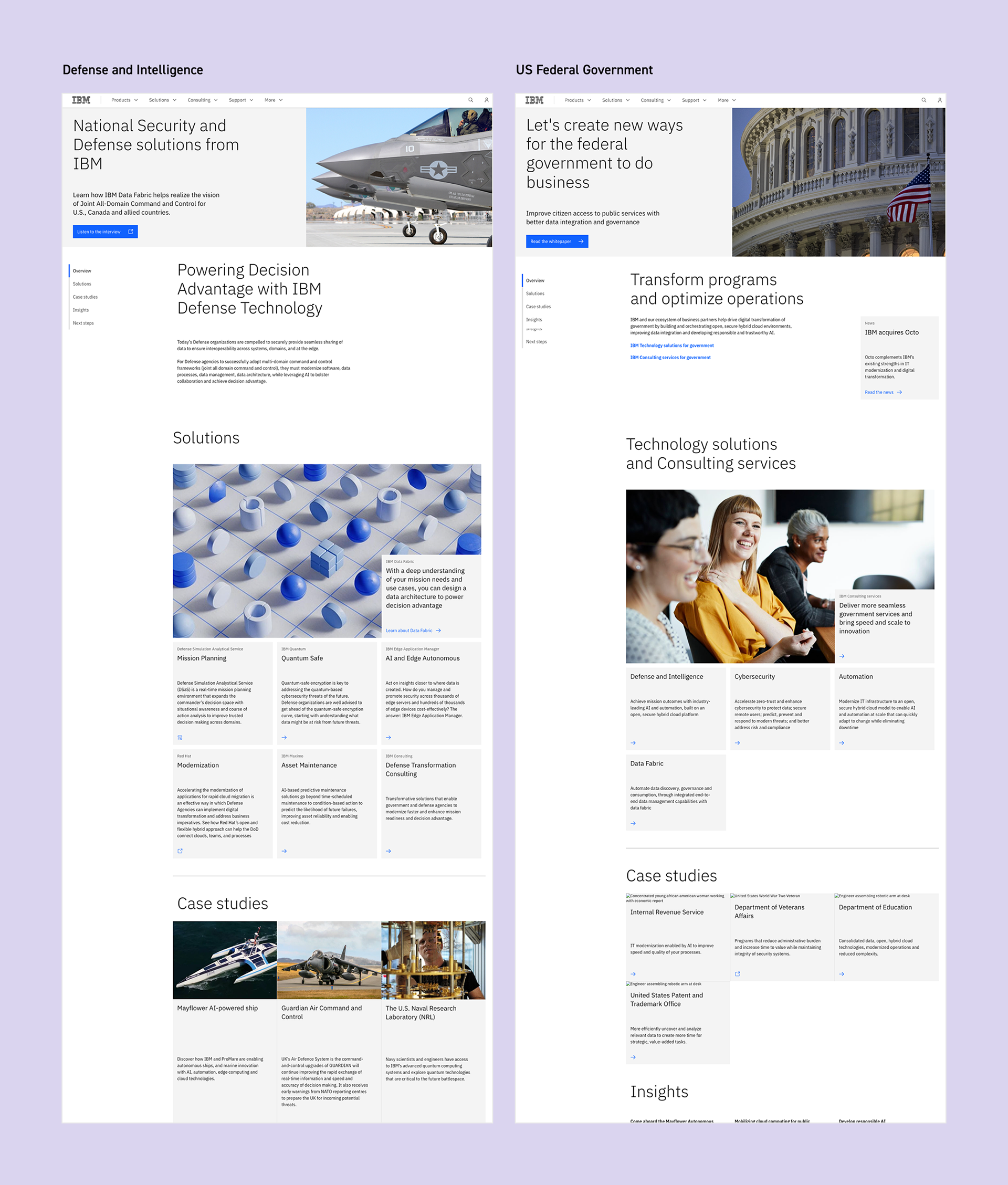
Task: Click arrow icon on Quantum Safe card
Action: click(284, 738)
